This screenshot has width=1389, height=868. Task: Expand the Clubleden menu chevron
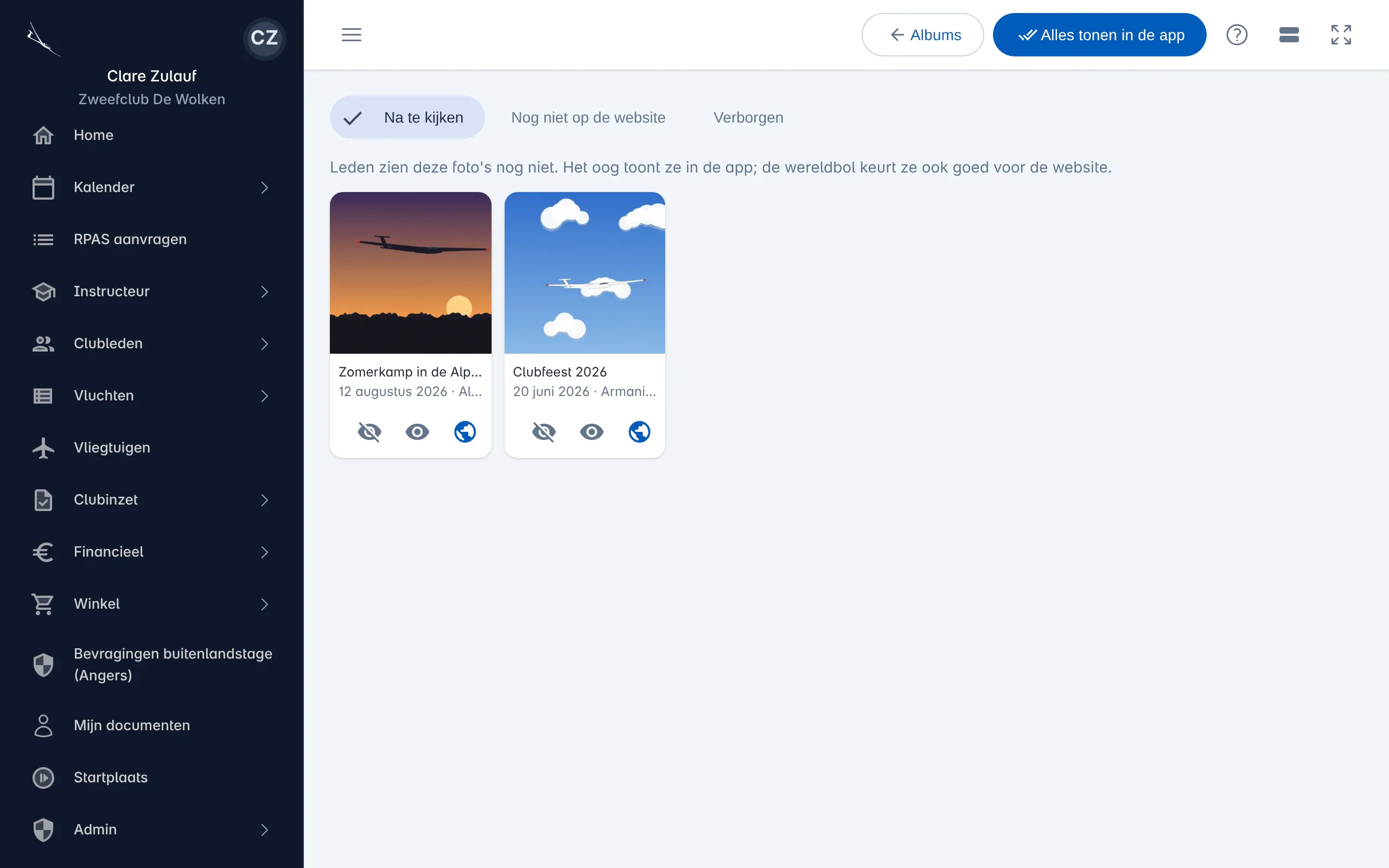[x=265, y=344]
